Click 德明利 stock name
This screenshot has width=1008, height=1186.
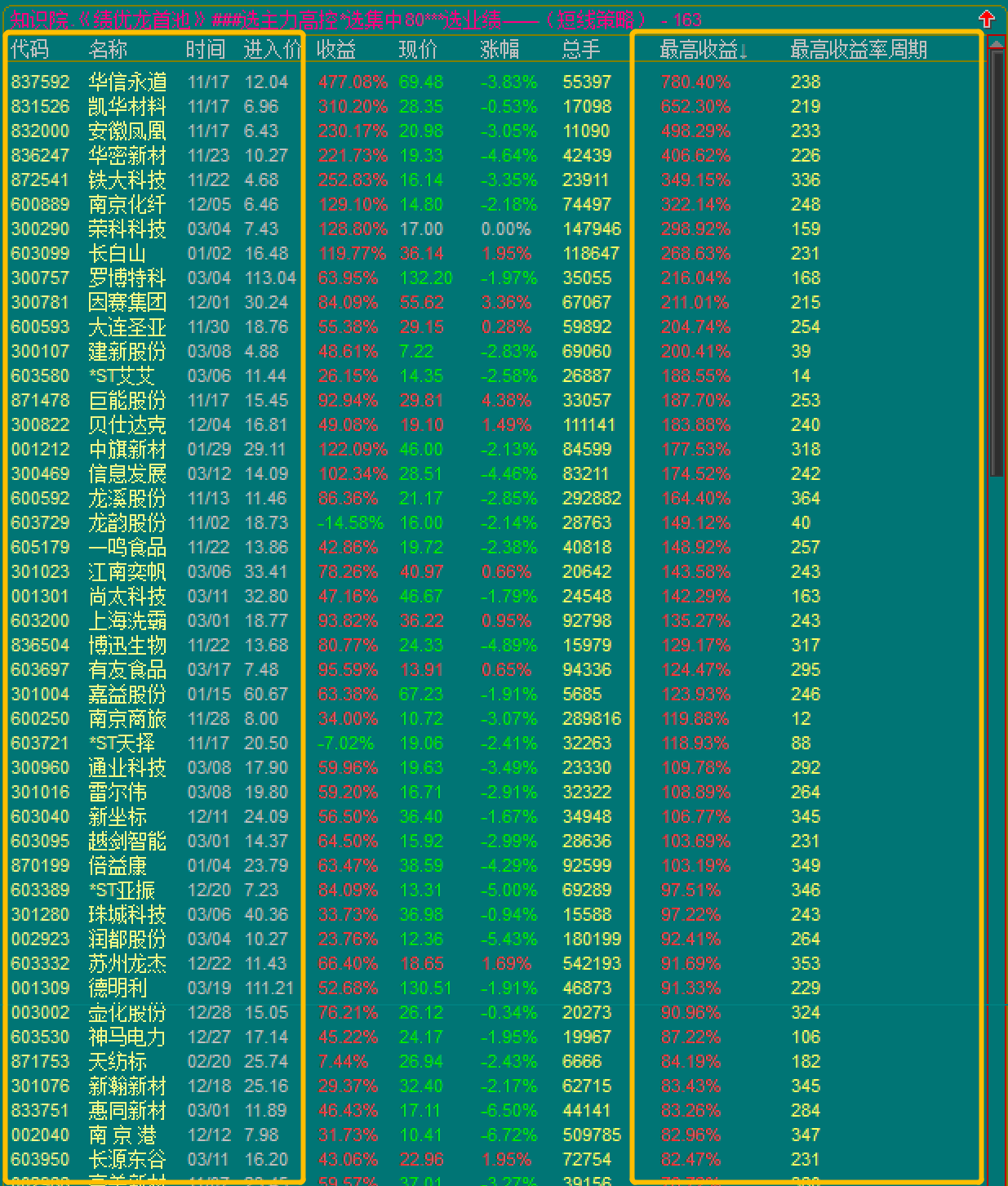coord(118,988)
